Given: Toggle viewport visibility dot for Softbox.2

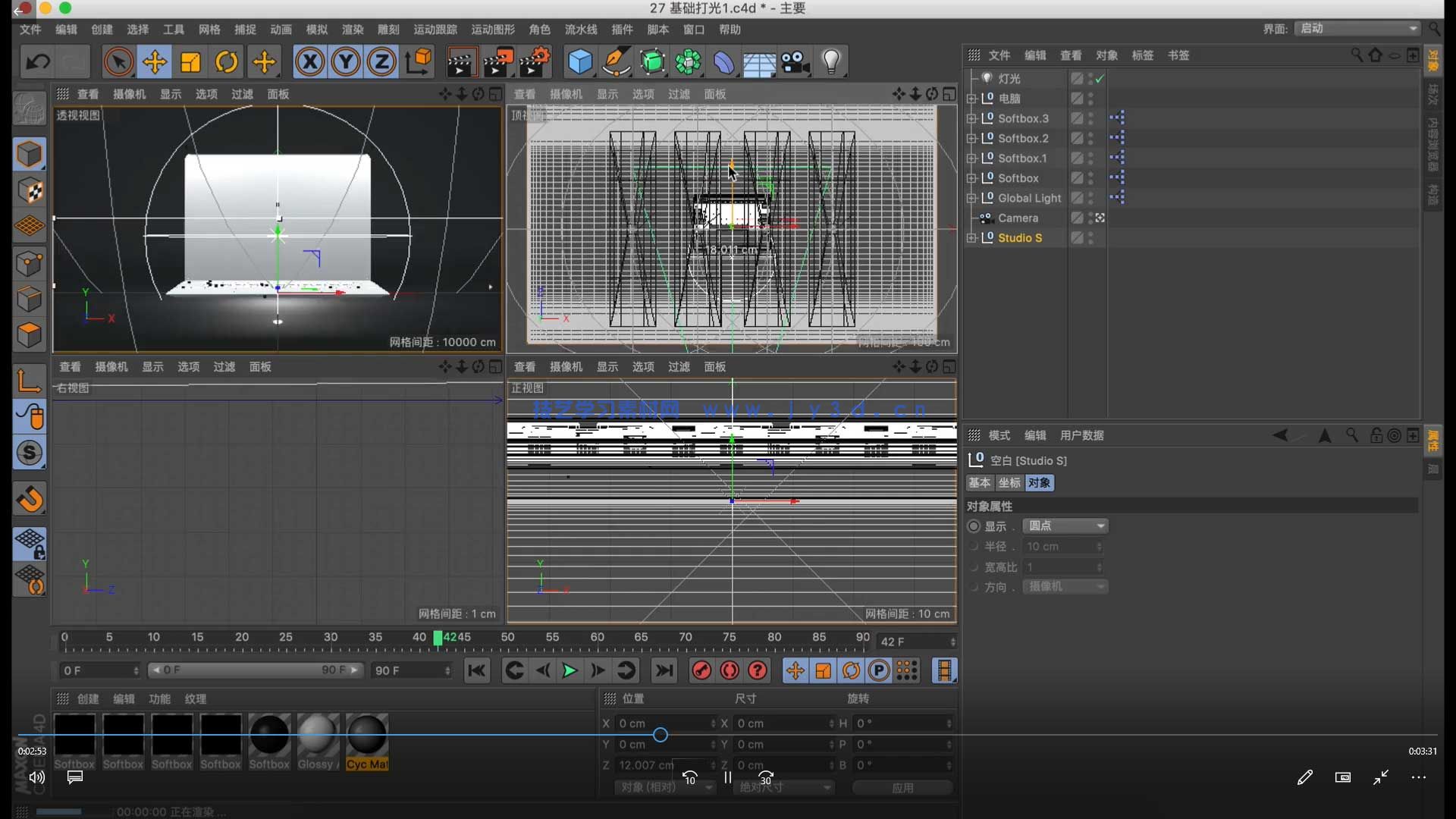Looking at the screenshot, I should click(x=1090, y=135).
